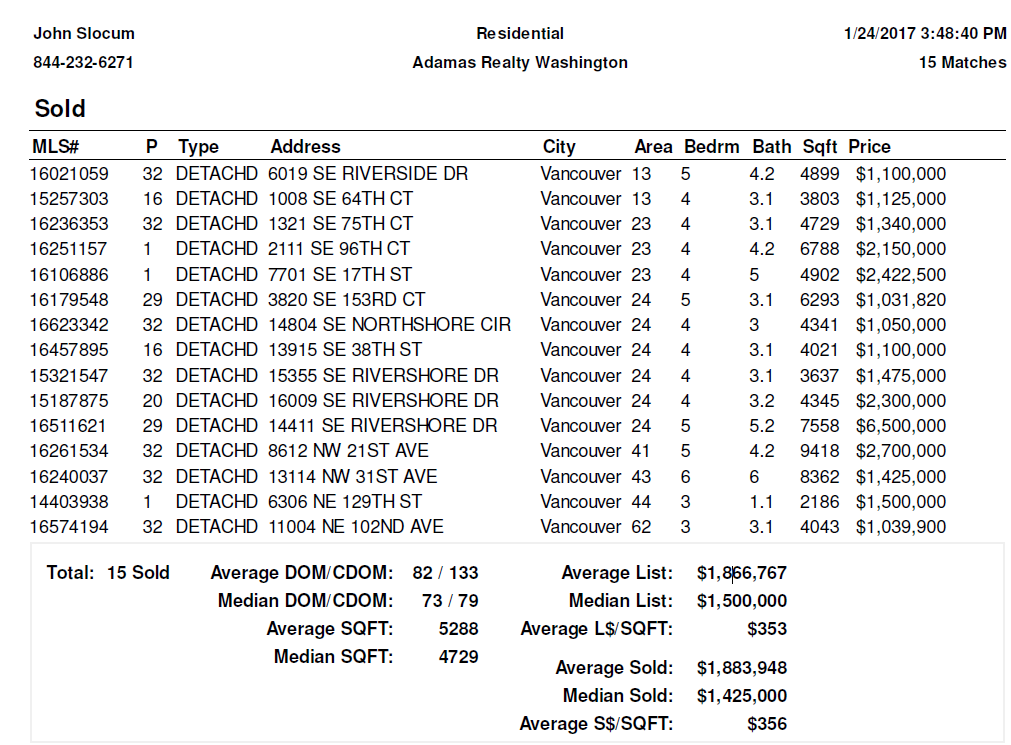Click the Residential report title
This screenshot has width=1011, height=745.
(520, 34)
